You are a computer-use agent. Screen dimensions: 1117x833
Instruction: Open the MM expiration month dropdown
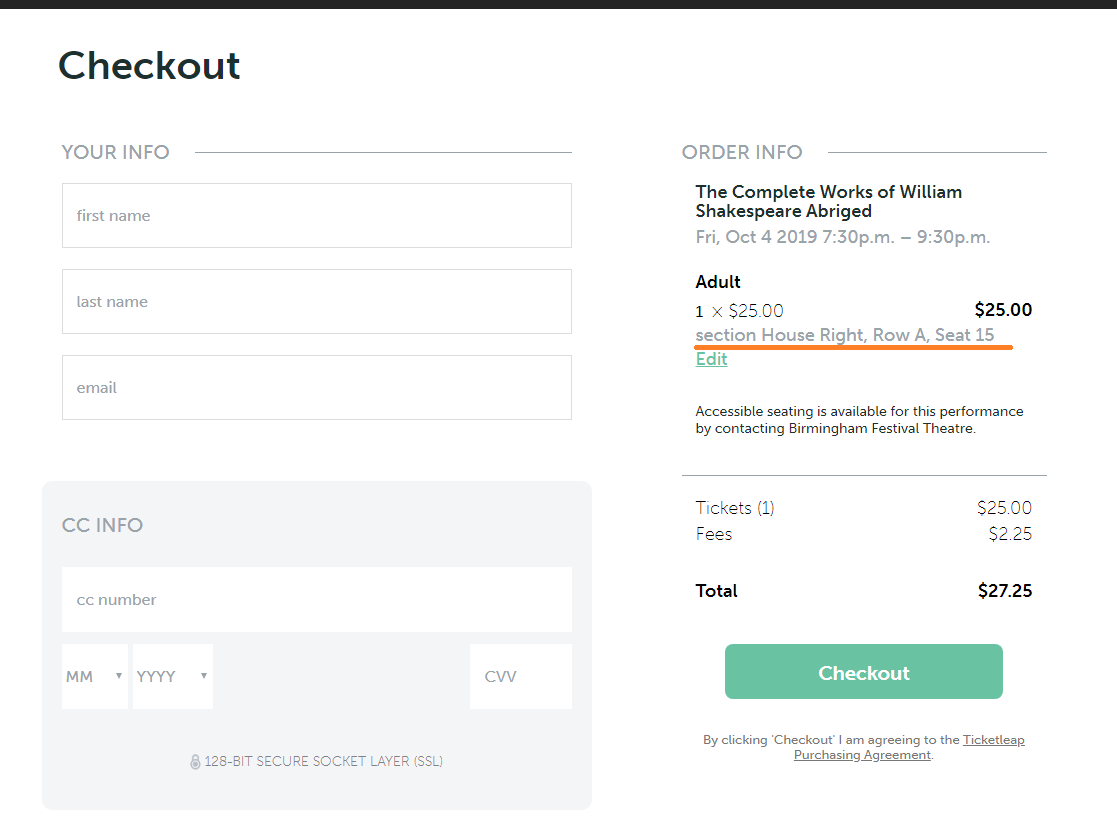[95, 676]
